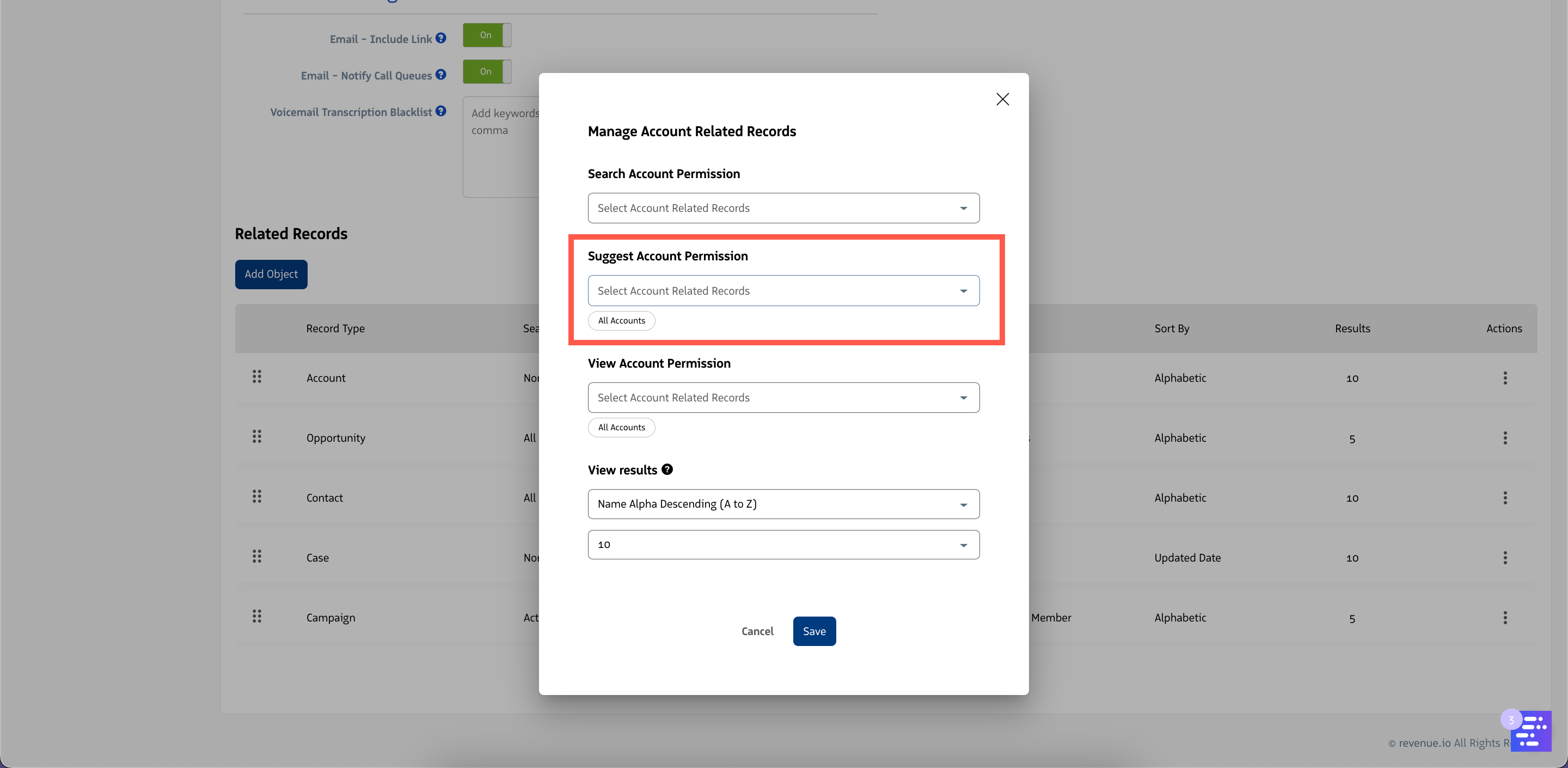Open help for Email Include Link
This screenshot has height=768, width=1568.
[440, 38]
